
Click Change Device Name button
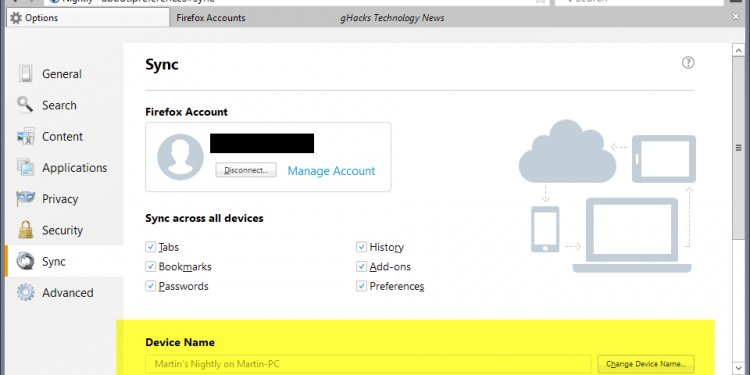pos(646,364)
